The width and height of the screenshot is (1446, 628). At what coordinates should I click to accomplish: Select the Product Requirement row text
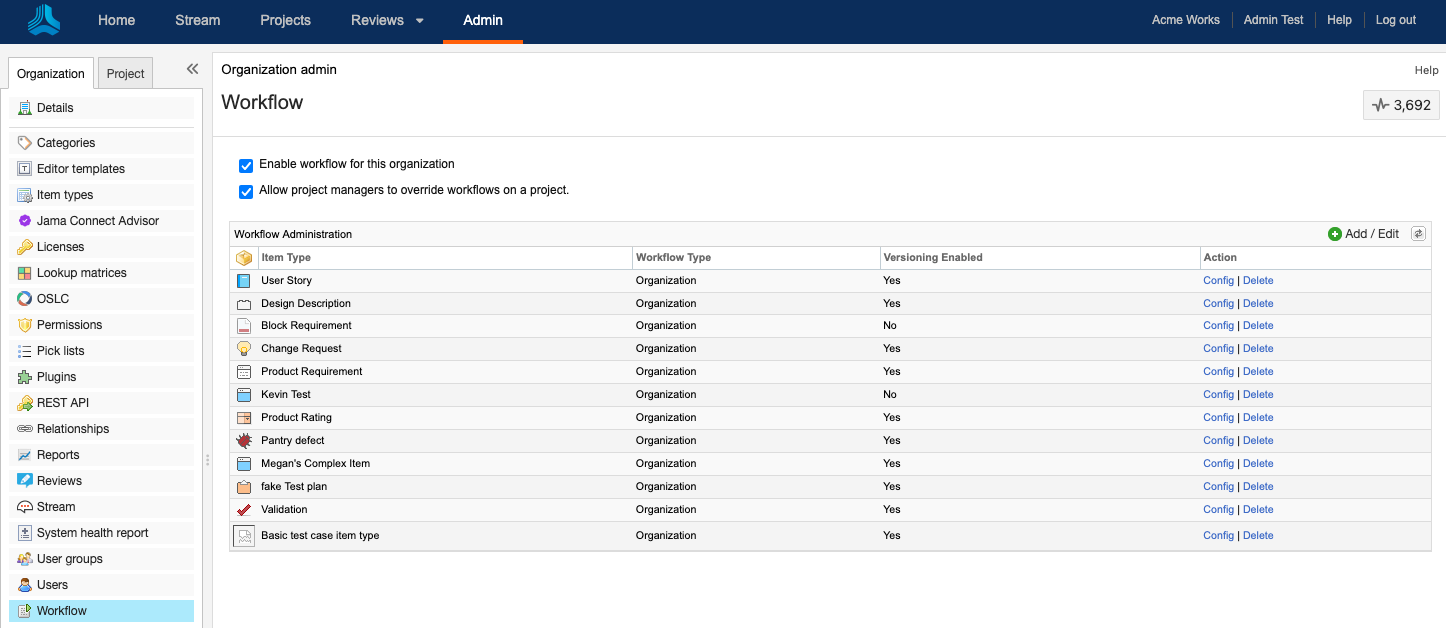coord(312,371)
